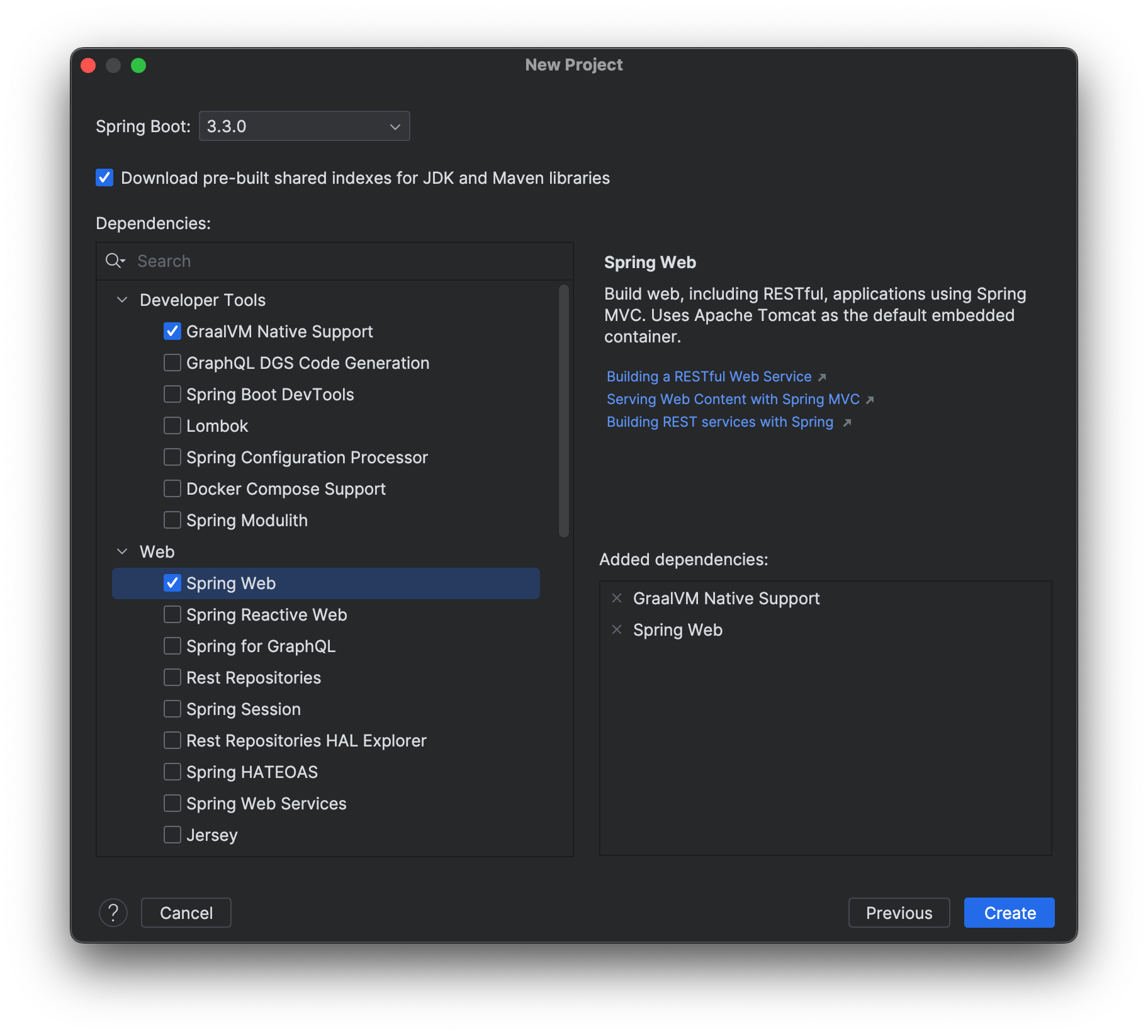Uncheck the Spring Web checkbox
1148x1036 pixels.
172,583
